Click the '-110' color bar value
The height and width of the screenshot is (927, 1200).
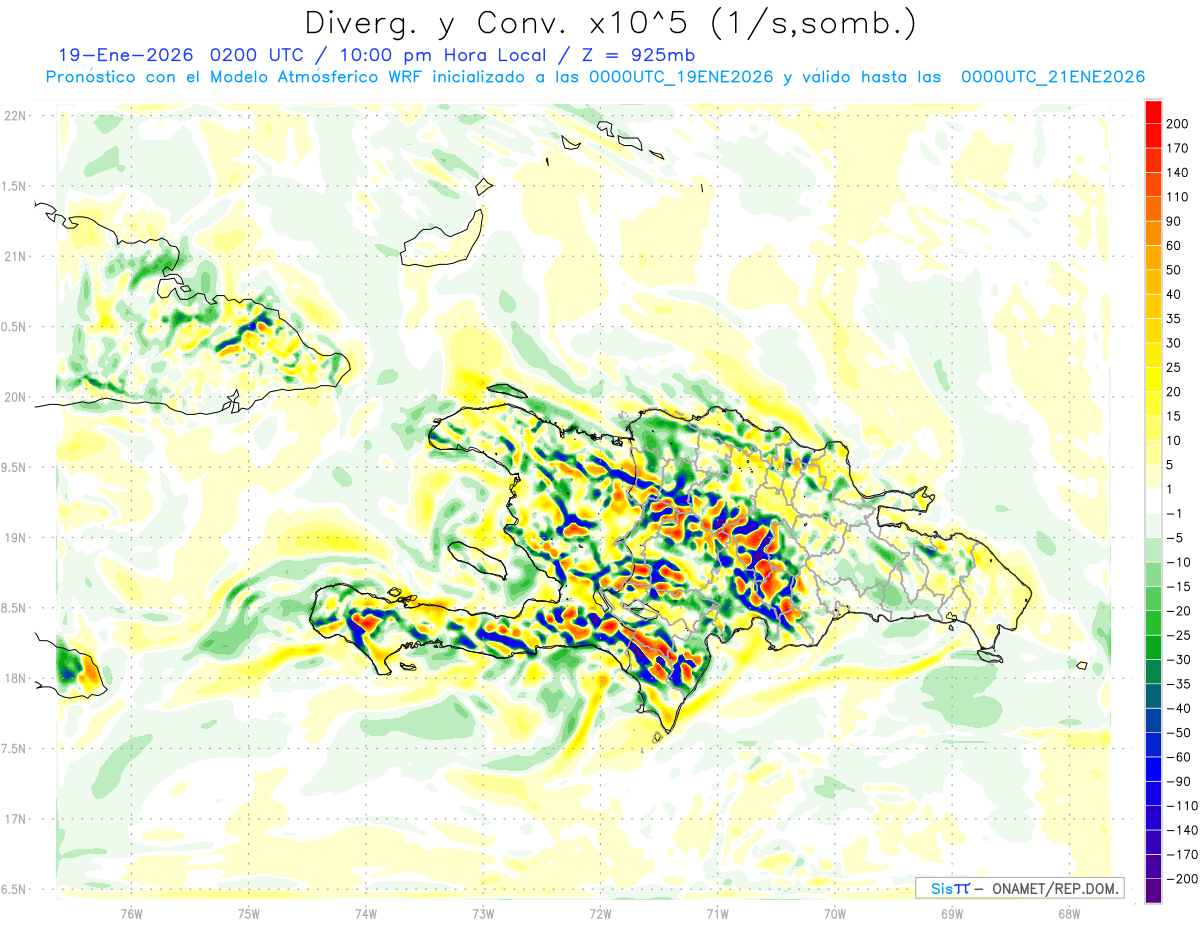(x=1182, y=806)
